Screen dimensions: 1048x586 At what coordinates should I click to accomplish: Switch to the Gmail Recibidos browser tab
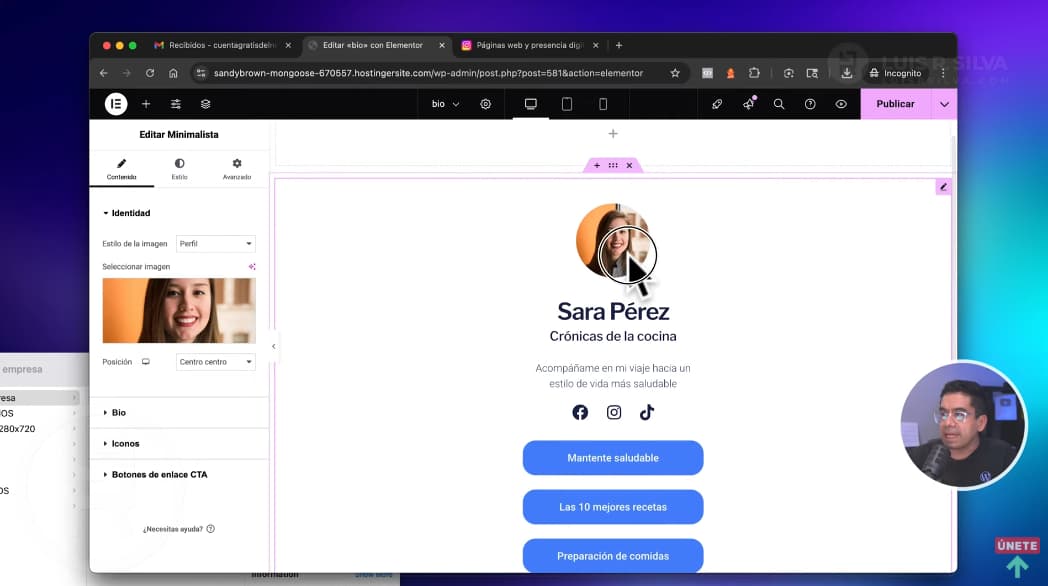click(223, 45)
